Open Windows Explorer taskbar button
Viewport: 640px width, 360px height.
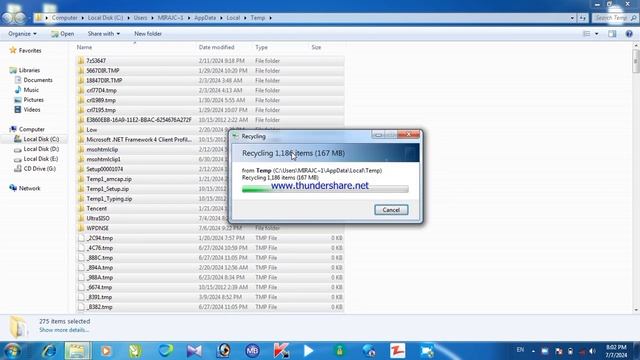click(78, 351)
